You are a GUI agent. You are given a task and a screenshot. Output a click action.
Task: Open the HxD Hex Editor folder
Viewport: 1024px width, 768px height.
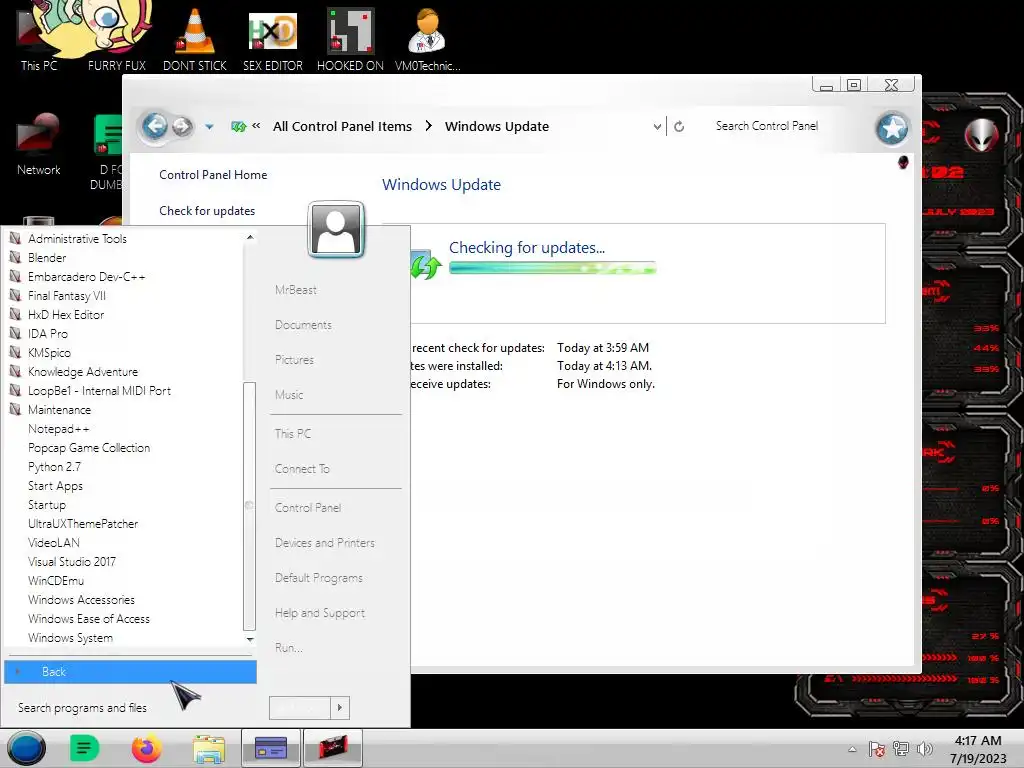click(66, 315)
